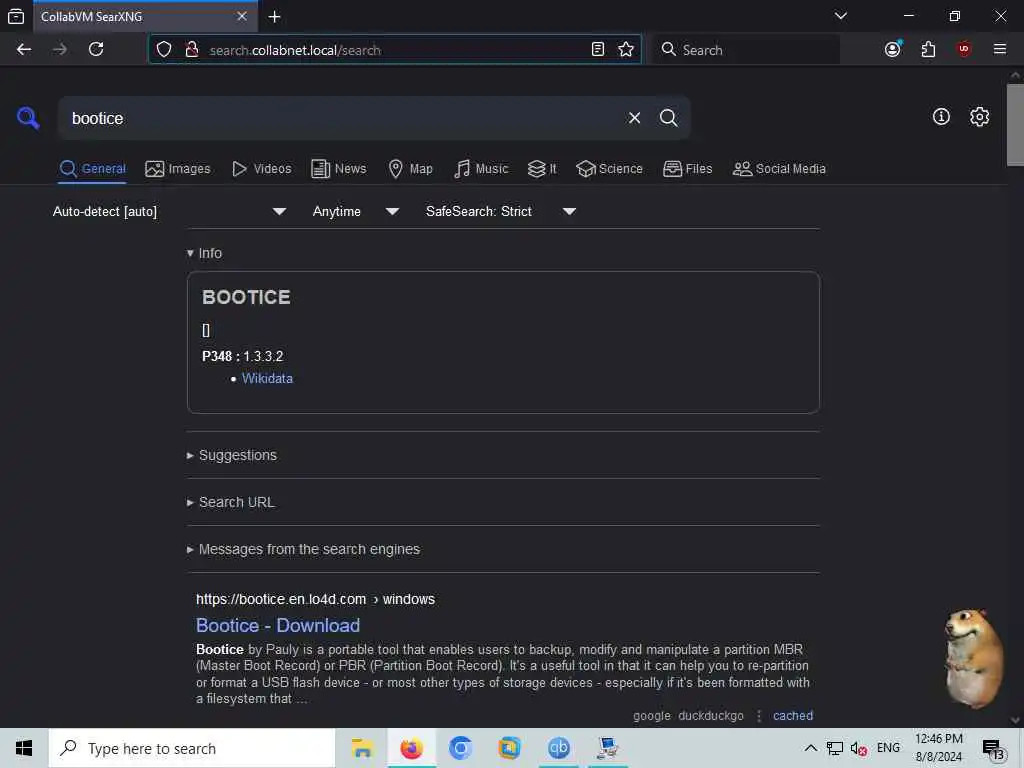Go back with browser back arrow

[24, 50]
